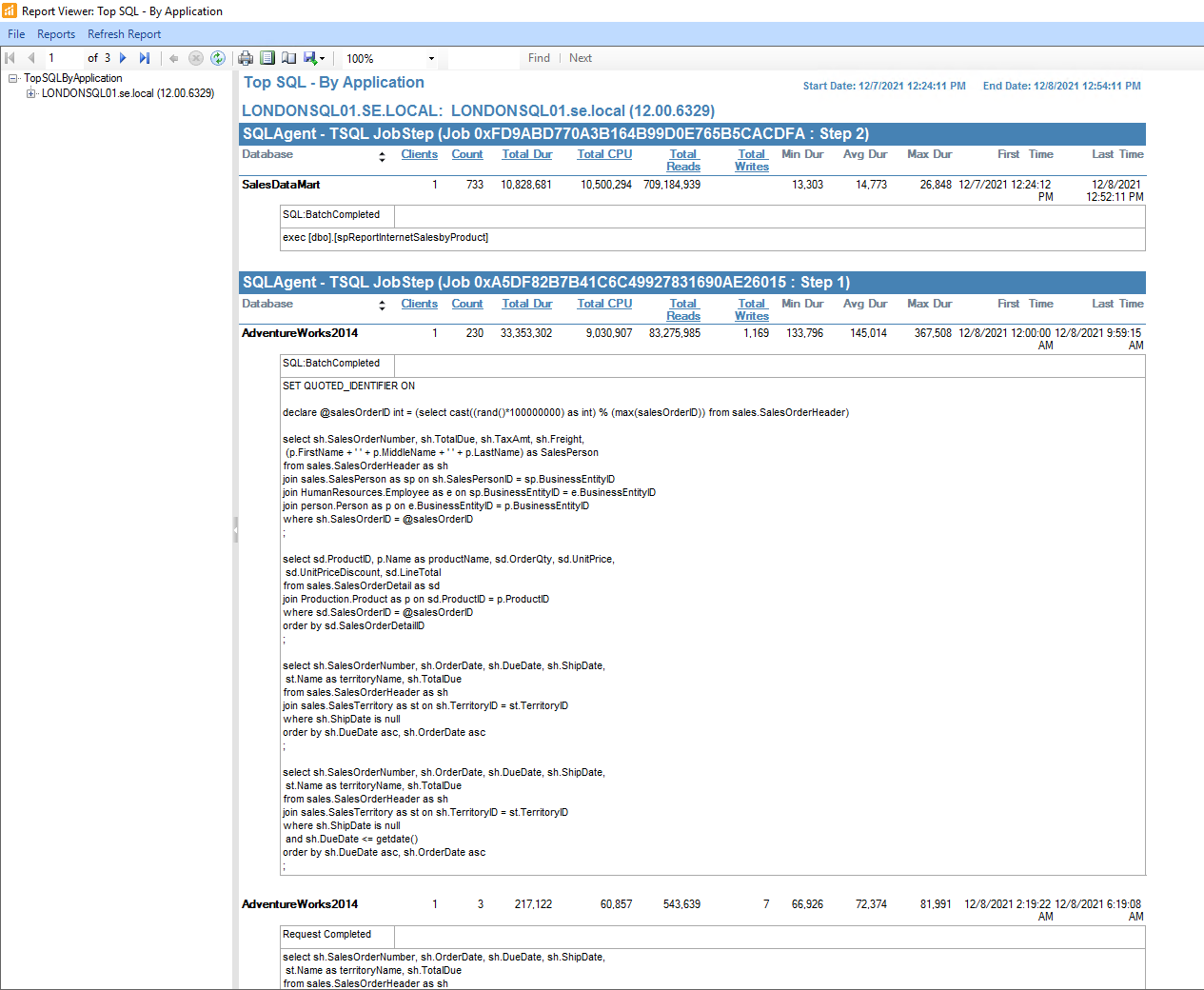Click the Request Completed event label
Image resolution: width=1204 pixels, height=990 pixels.
[326, 934]
